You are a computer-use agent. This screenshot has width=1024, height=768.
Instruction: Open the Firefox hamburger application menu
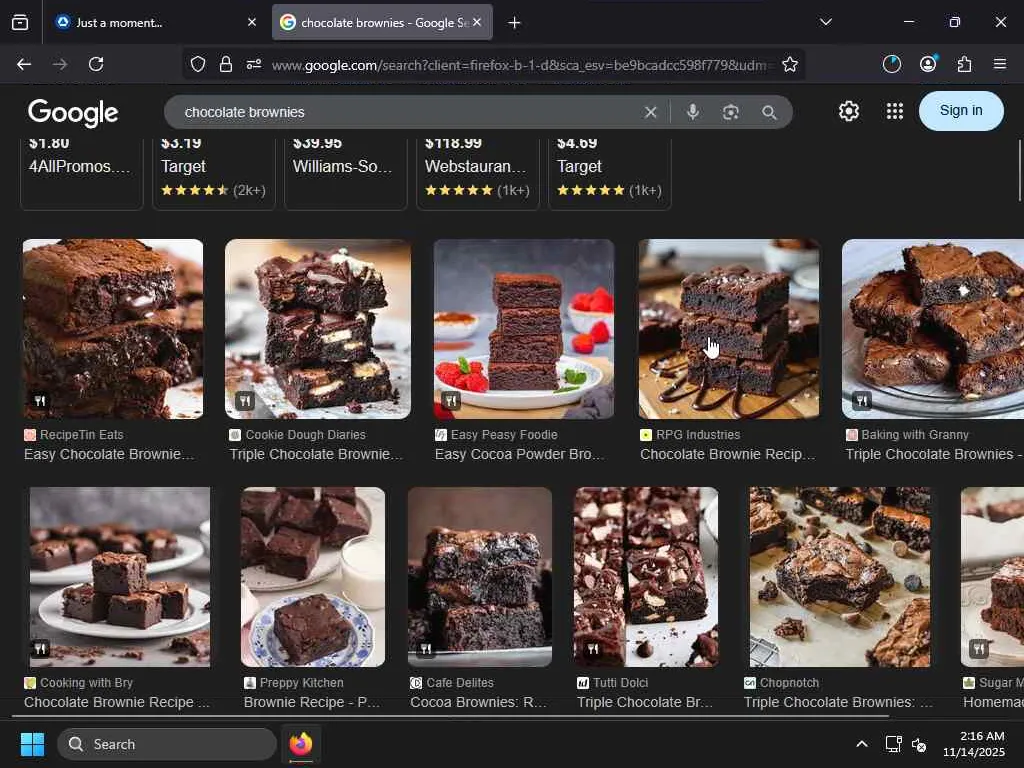coord(1000,64)
